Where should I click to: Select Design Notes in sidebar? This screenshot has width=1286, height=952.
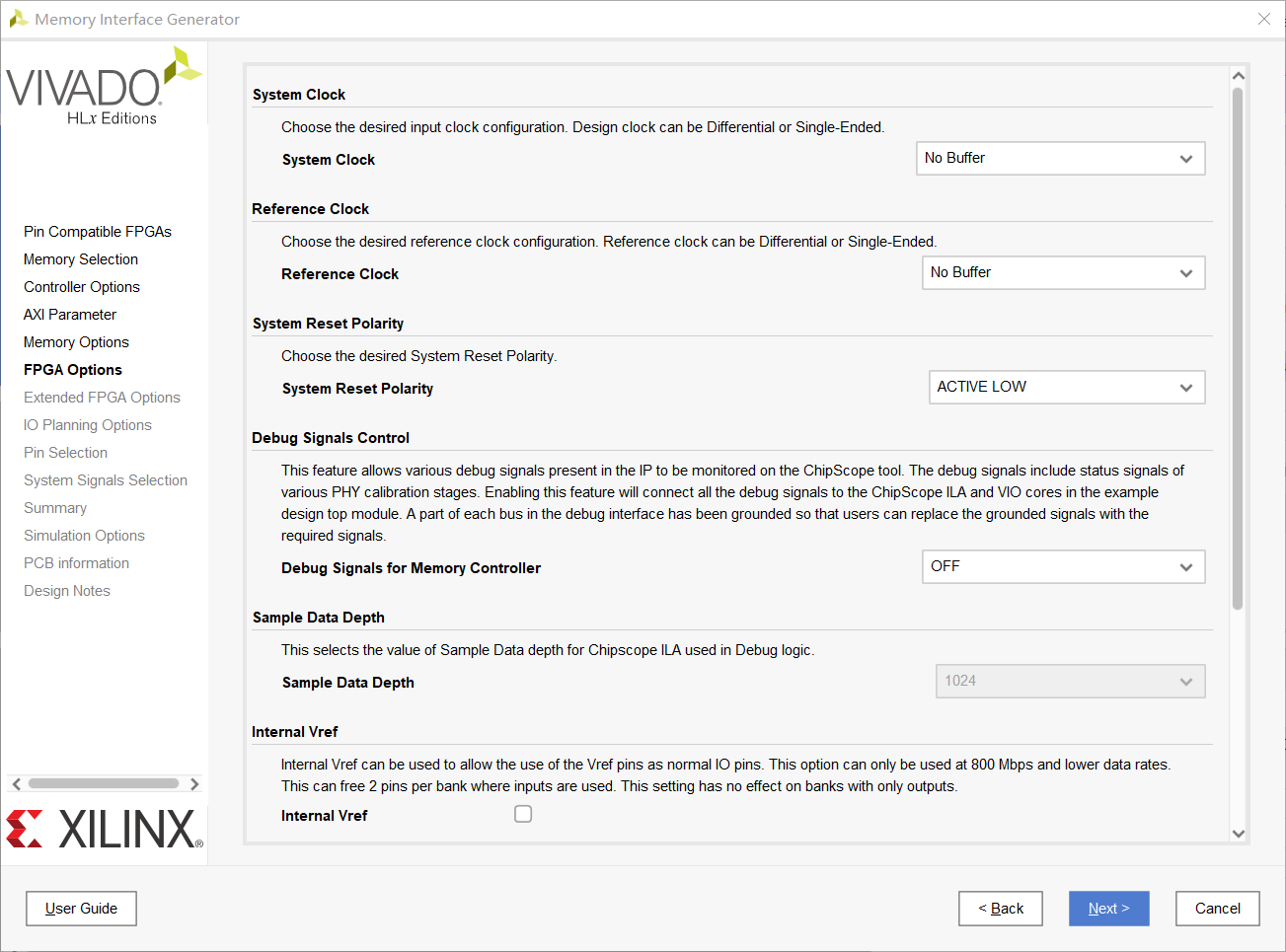coord(67,591)
